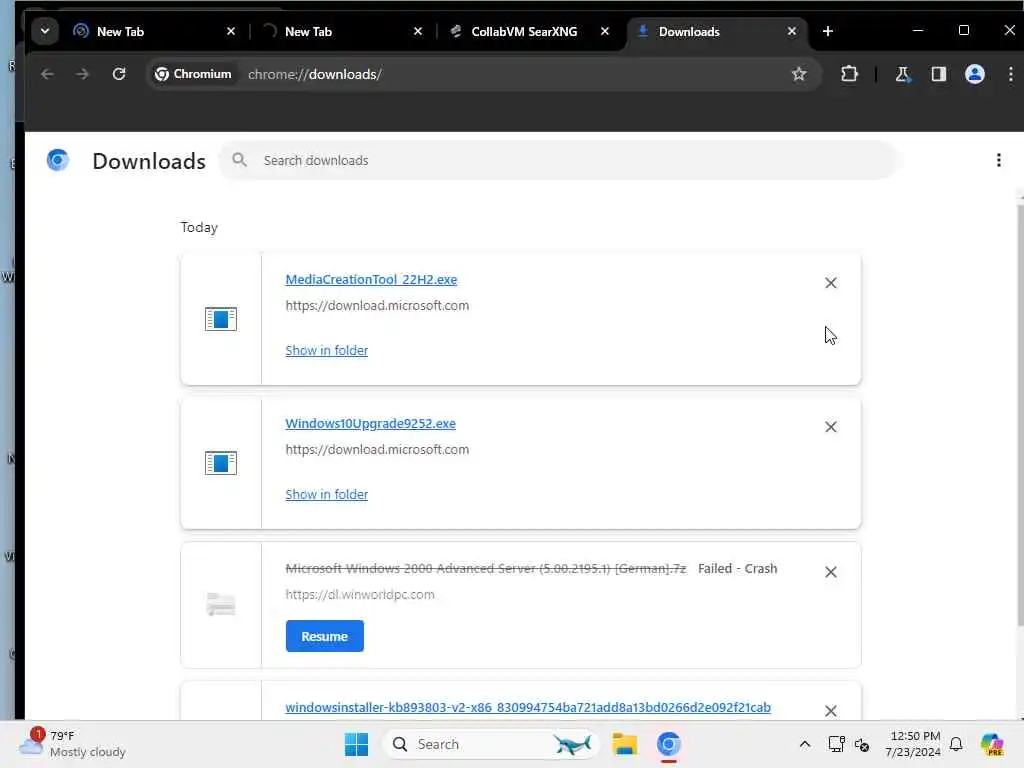The image size is (1024, 768).
Task: Close the second New Tab
Action: pyautogui.click(x=418, y=31)
